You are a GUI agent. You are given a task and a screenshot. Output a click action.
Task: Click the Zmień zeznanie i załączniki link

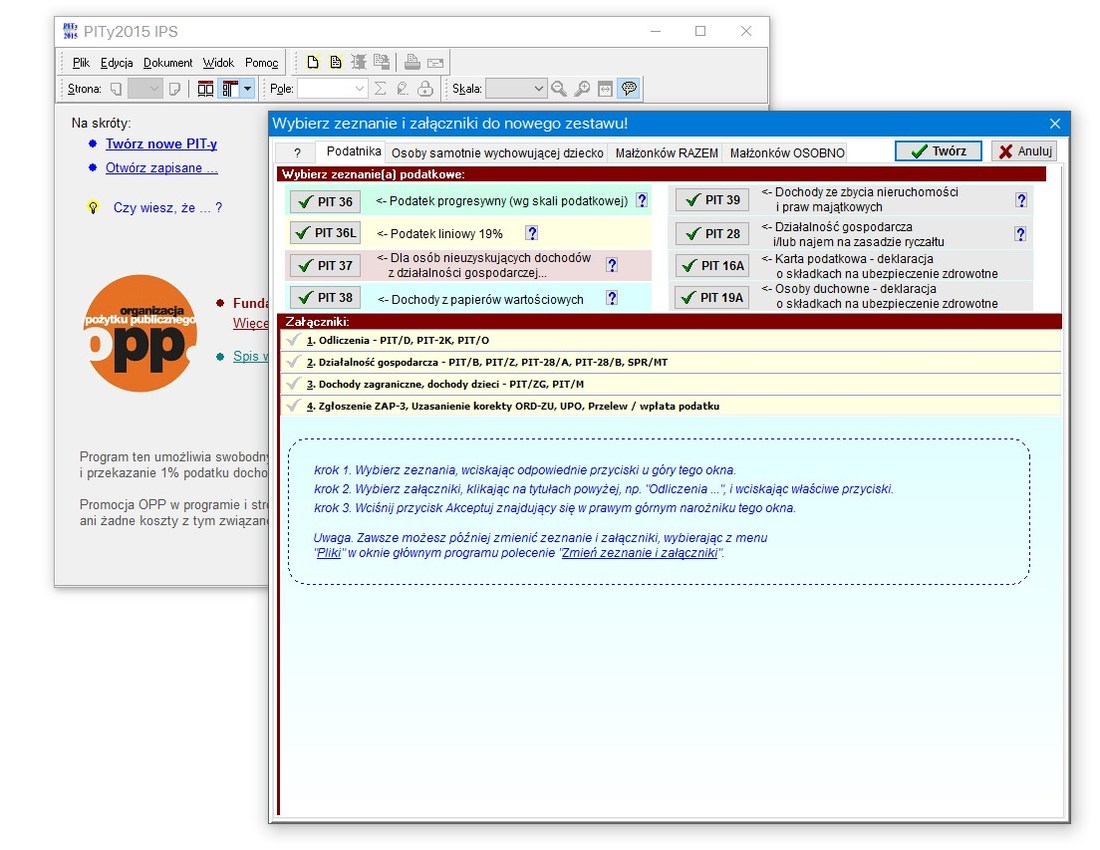(640, 553)
